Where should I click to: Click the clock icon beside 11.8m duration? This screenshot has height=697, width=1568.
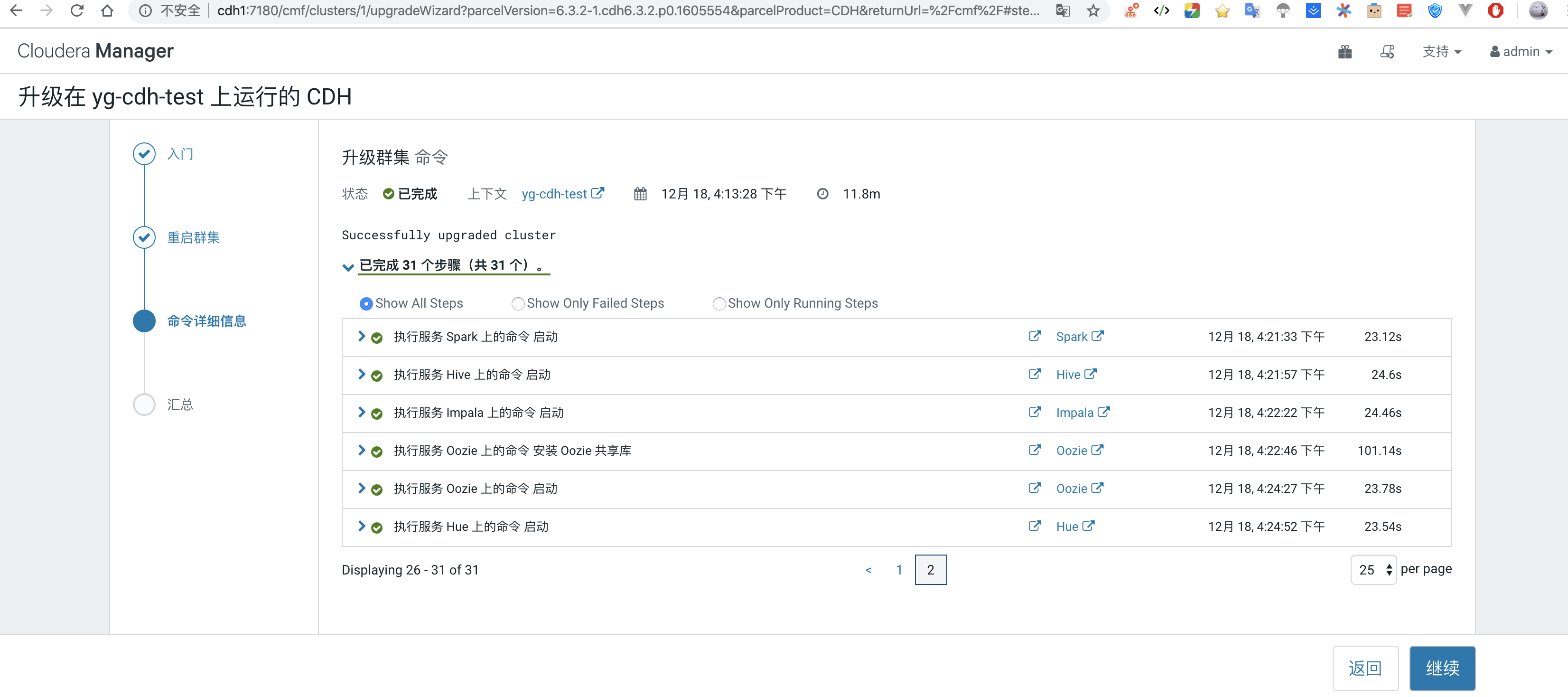(822, 194)
